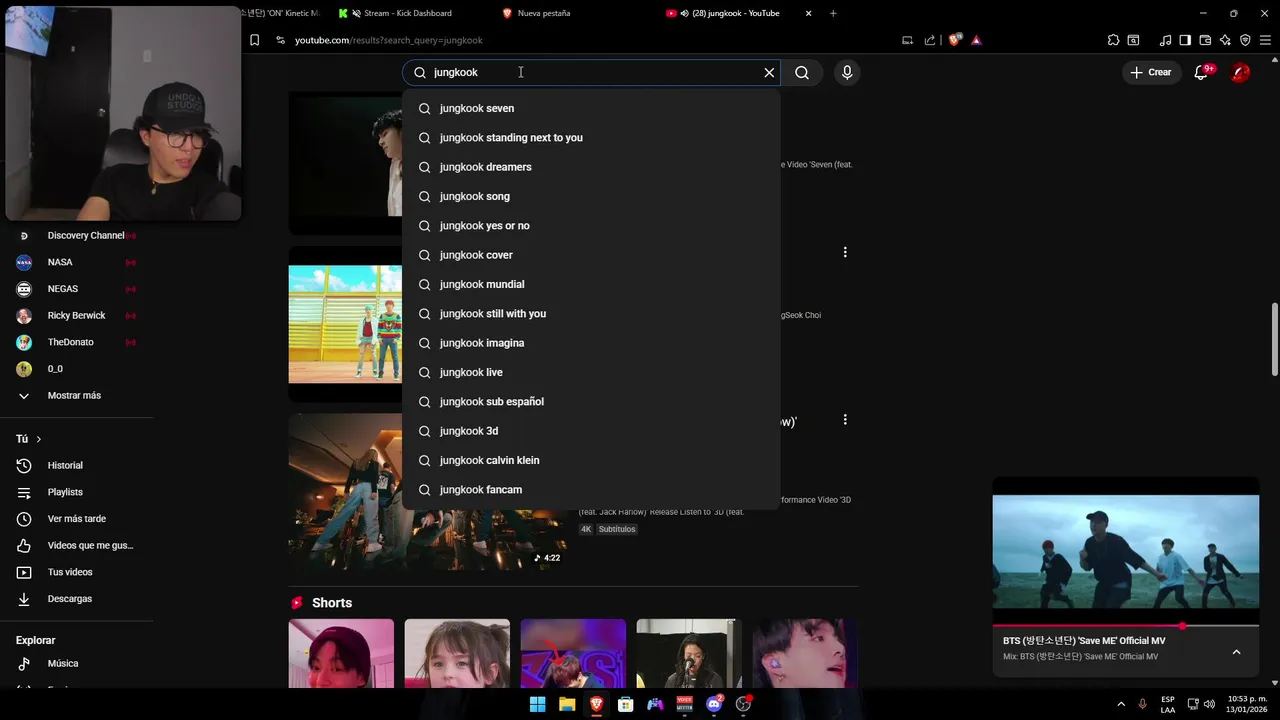The width and height of the screenshot is (1280, 720).
Task: Click the Shorts section heading
Action: point(332,603)
